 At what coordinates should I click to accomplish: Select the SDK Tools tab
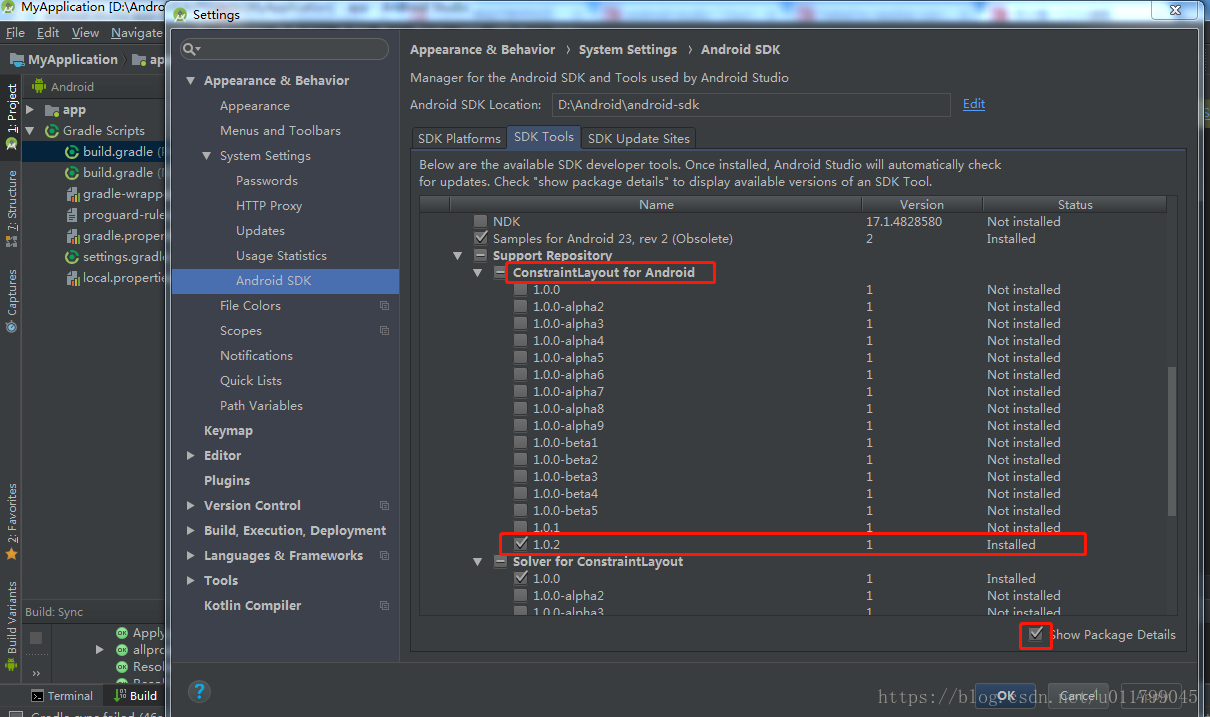[x=544, y=137]
